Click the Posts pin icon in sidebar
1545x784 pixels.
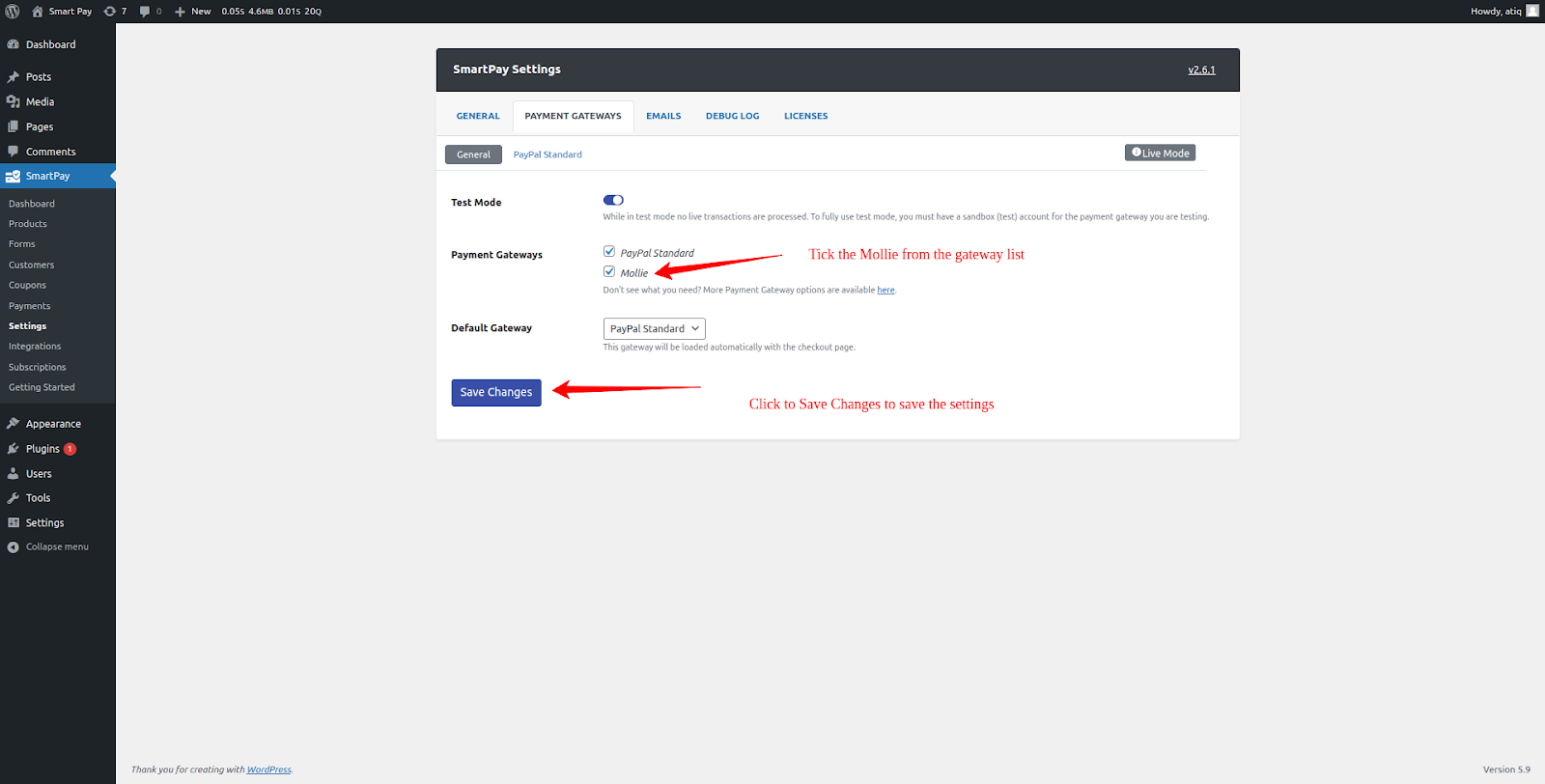(x=14, y=77)
